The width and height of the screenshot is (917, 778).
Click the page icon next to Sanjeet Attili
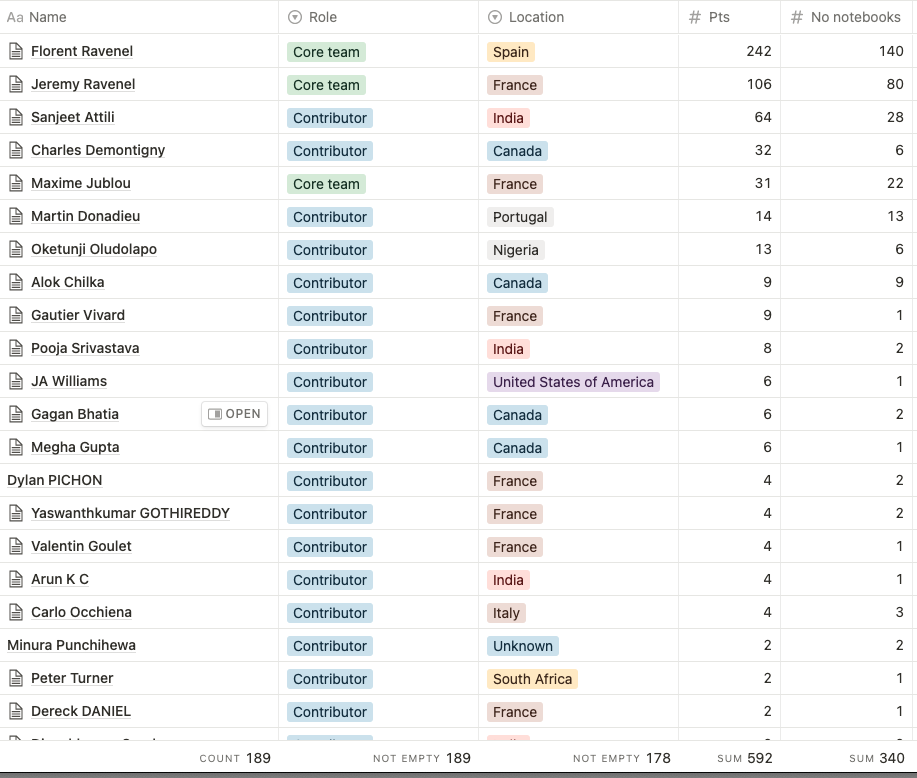pos(16,117)
